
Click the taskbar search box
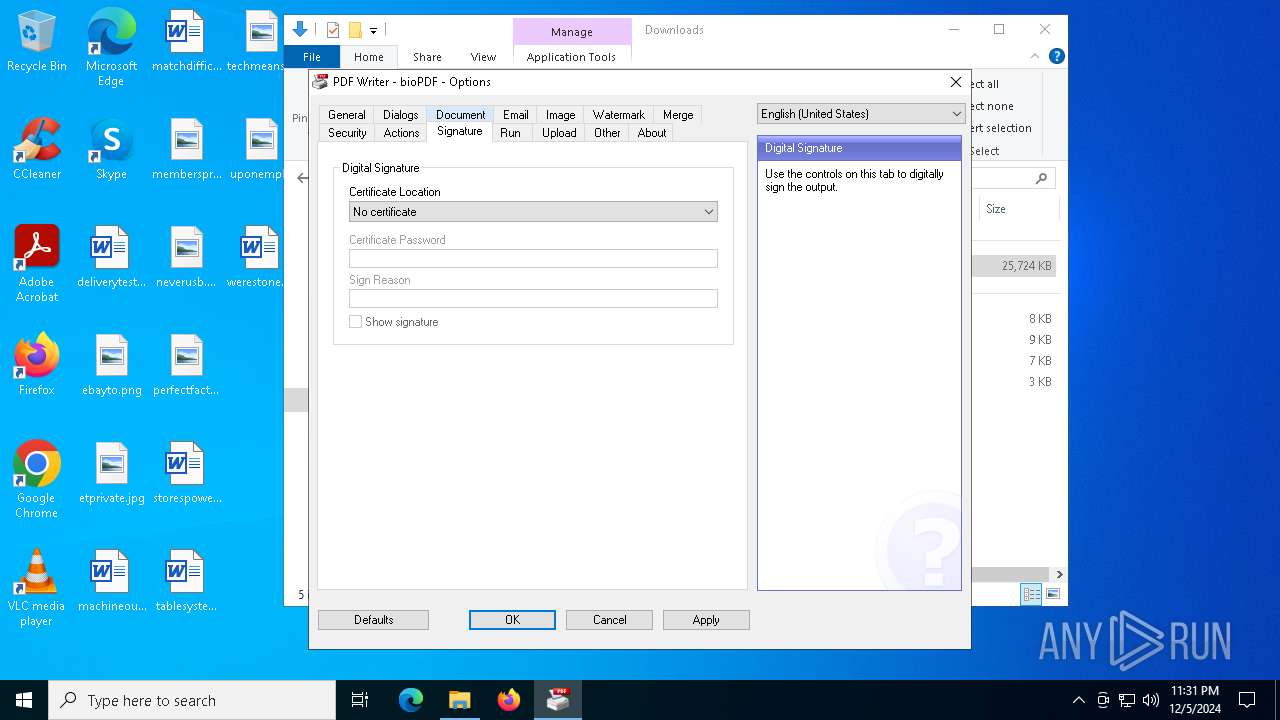[x=192, y=700]
